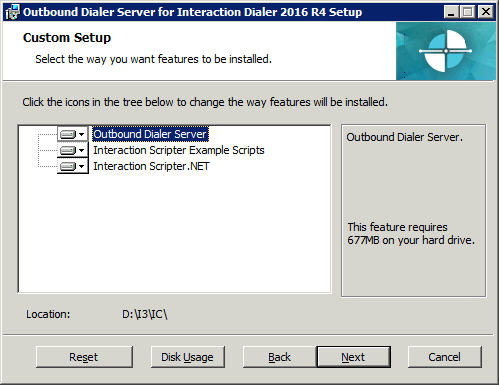Select the Interaction Scripter.NET feature
Viewport: 499px width, 385px height.
click(x=151, y=166)
